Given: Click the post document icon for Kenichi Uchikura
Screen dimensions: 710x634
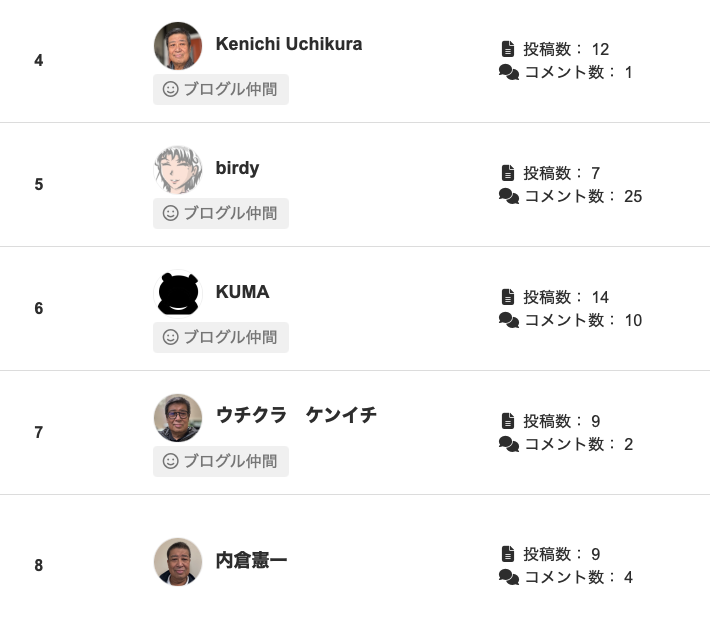Looking at the screenshot, I should pos(508,49).
